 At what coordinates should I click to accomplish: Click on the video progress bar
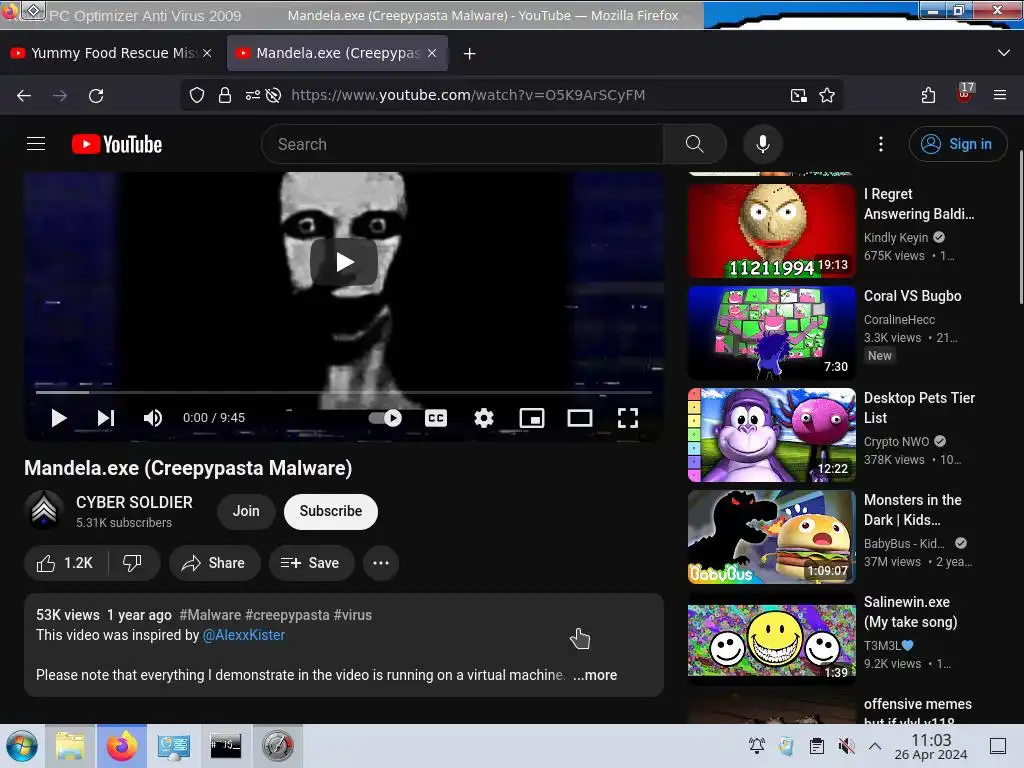344,392
